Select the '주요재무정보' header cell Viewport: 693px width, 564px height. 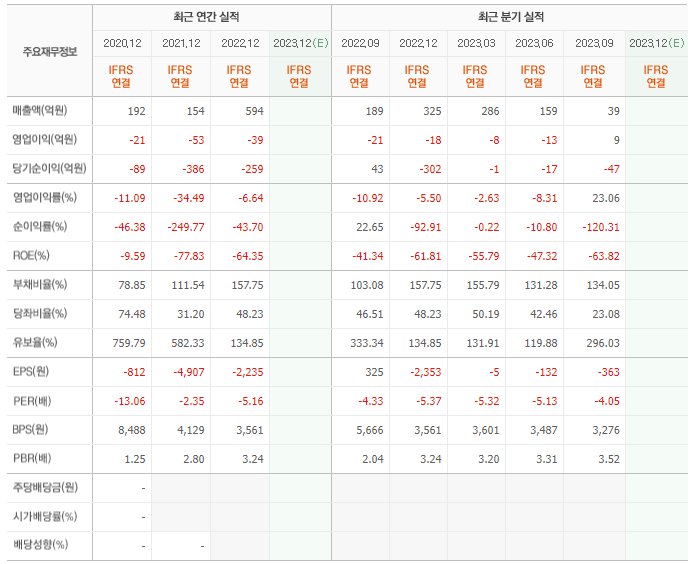point(50,52)
